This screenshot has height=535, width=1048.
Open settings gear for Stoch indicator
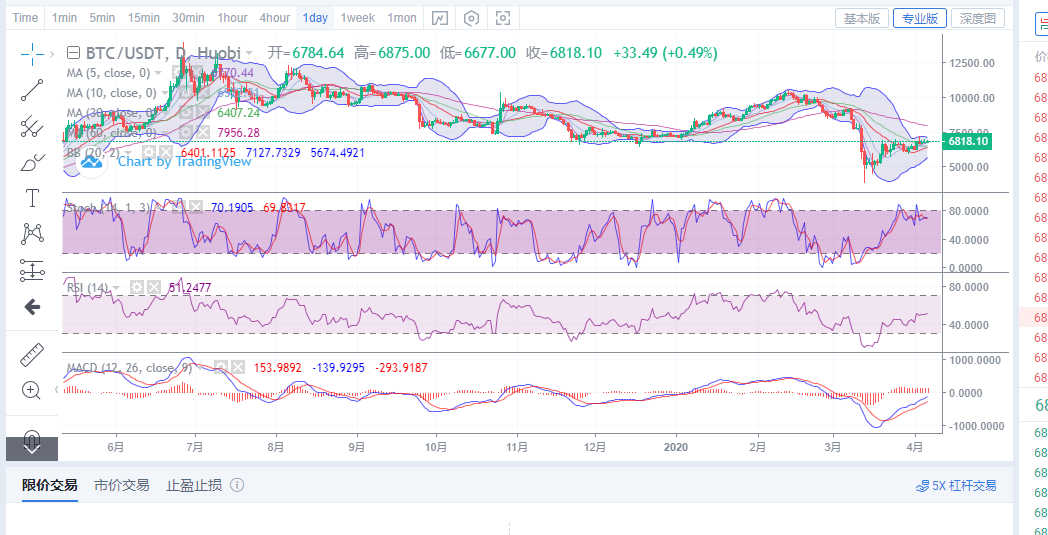point(178,208)
